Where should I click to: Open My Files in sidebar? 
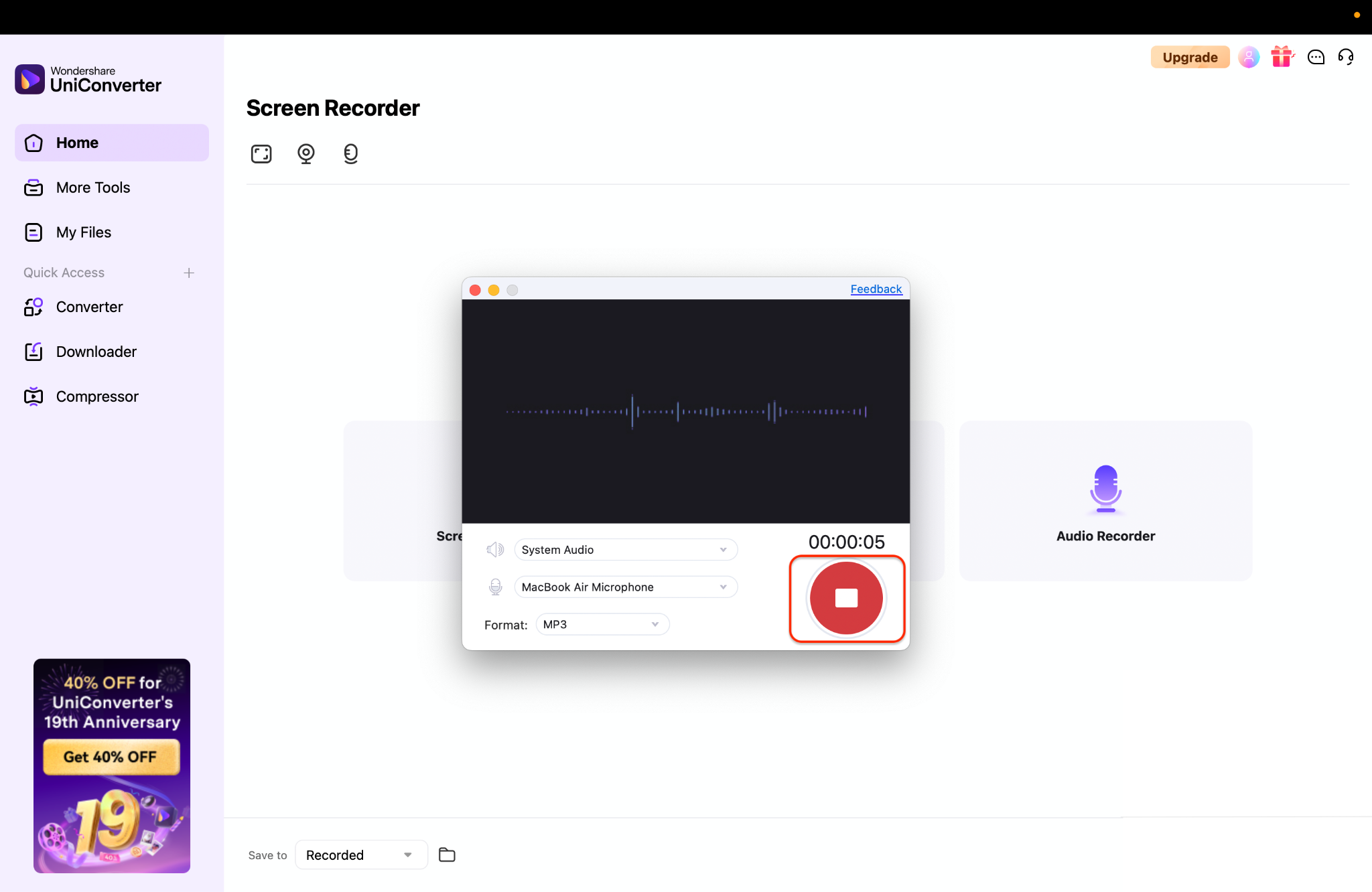tap(84, 232)
